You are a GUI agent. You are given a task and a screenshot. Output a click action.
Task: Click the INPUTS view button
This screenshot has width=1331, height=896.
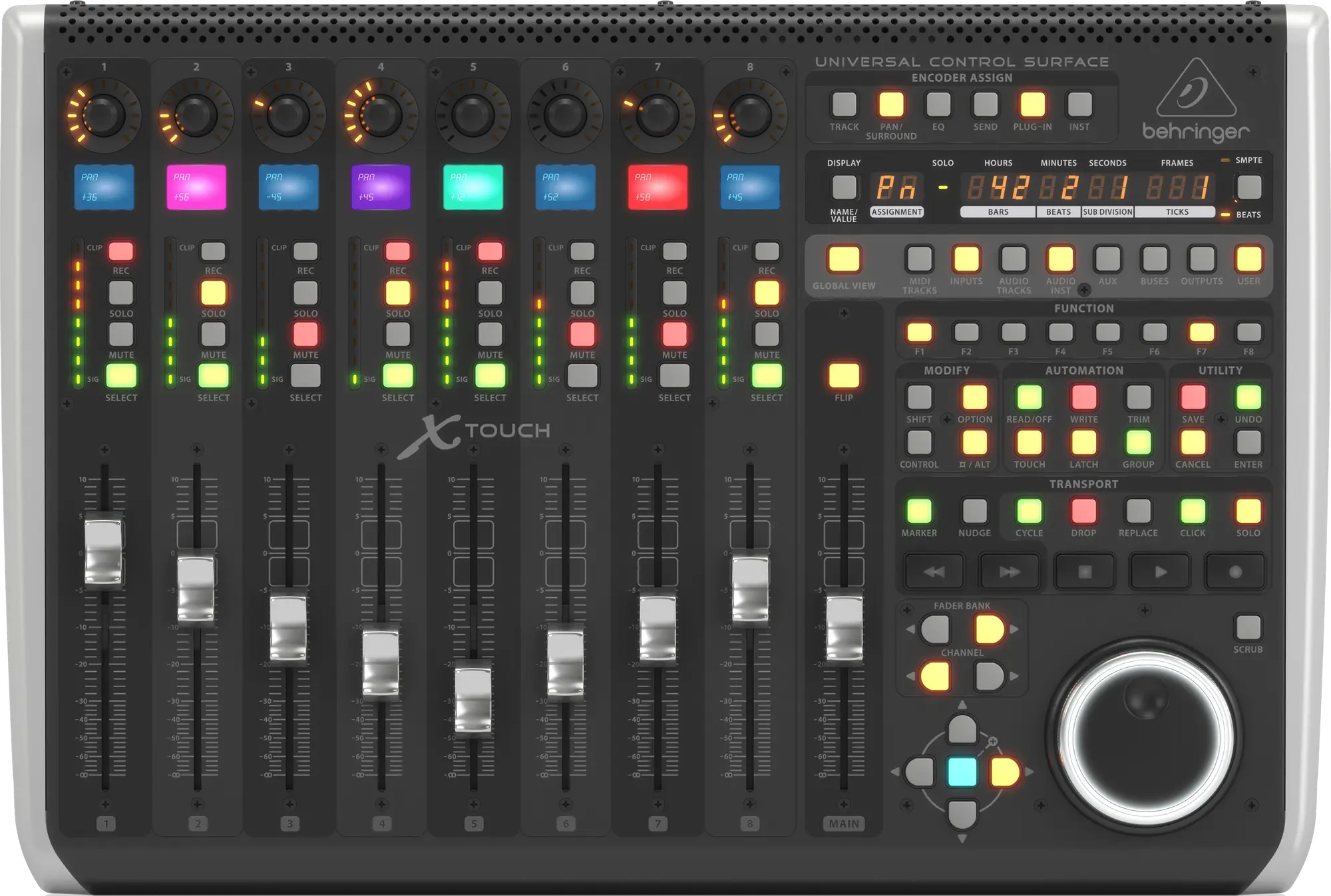click(x=966, y=259)
